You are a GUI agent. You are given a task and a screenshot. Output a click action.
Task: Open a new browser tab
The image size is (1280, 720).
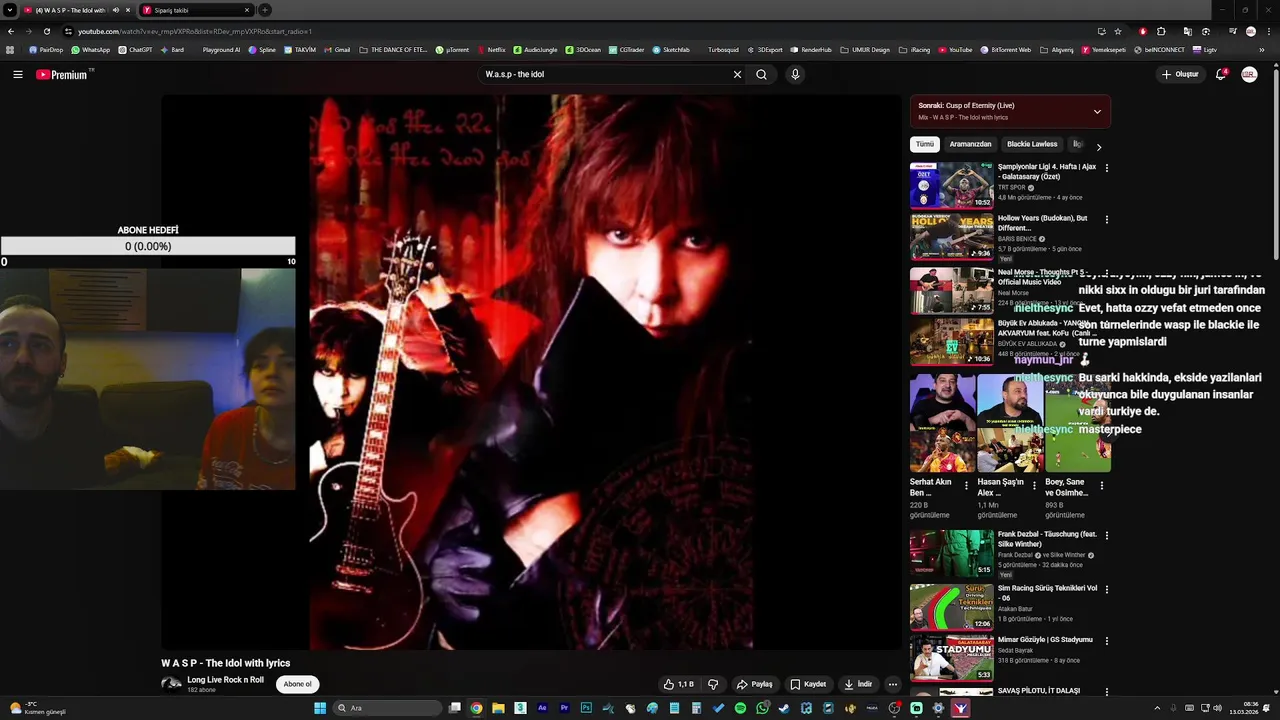(x=265, y=10)
